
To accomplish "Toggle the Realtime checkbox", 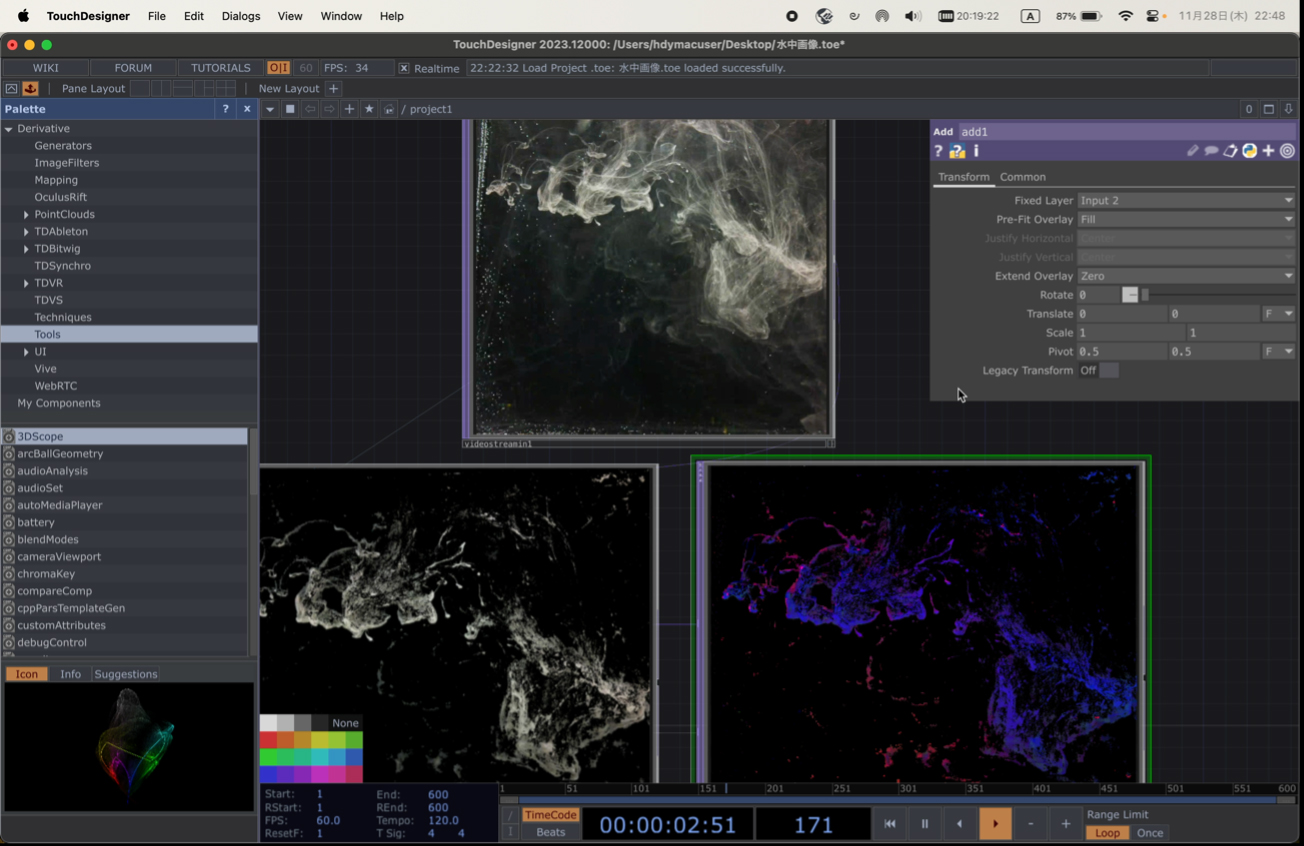I will pos(404,68).
